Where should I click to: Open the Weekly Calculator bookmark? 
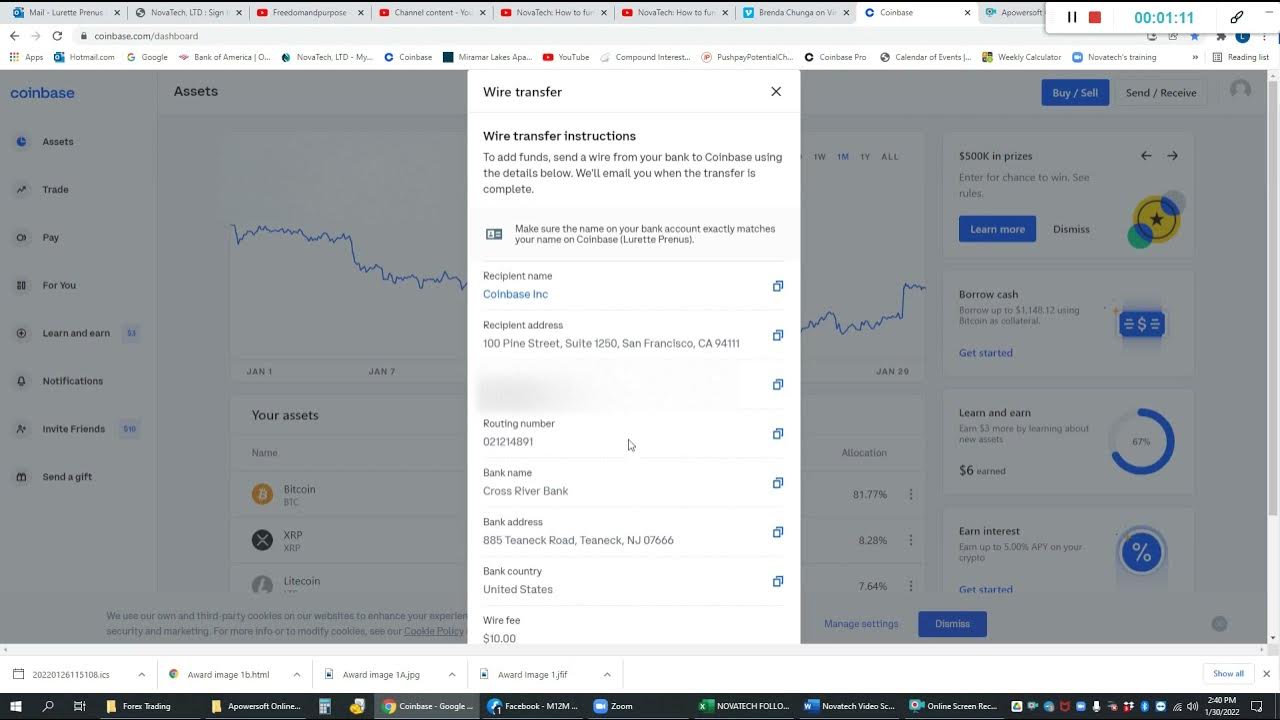(x=1021, y=57)
